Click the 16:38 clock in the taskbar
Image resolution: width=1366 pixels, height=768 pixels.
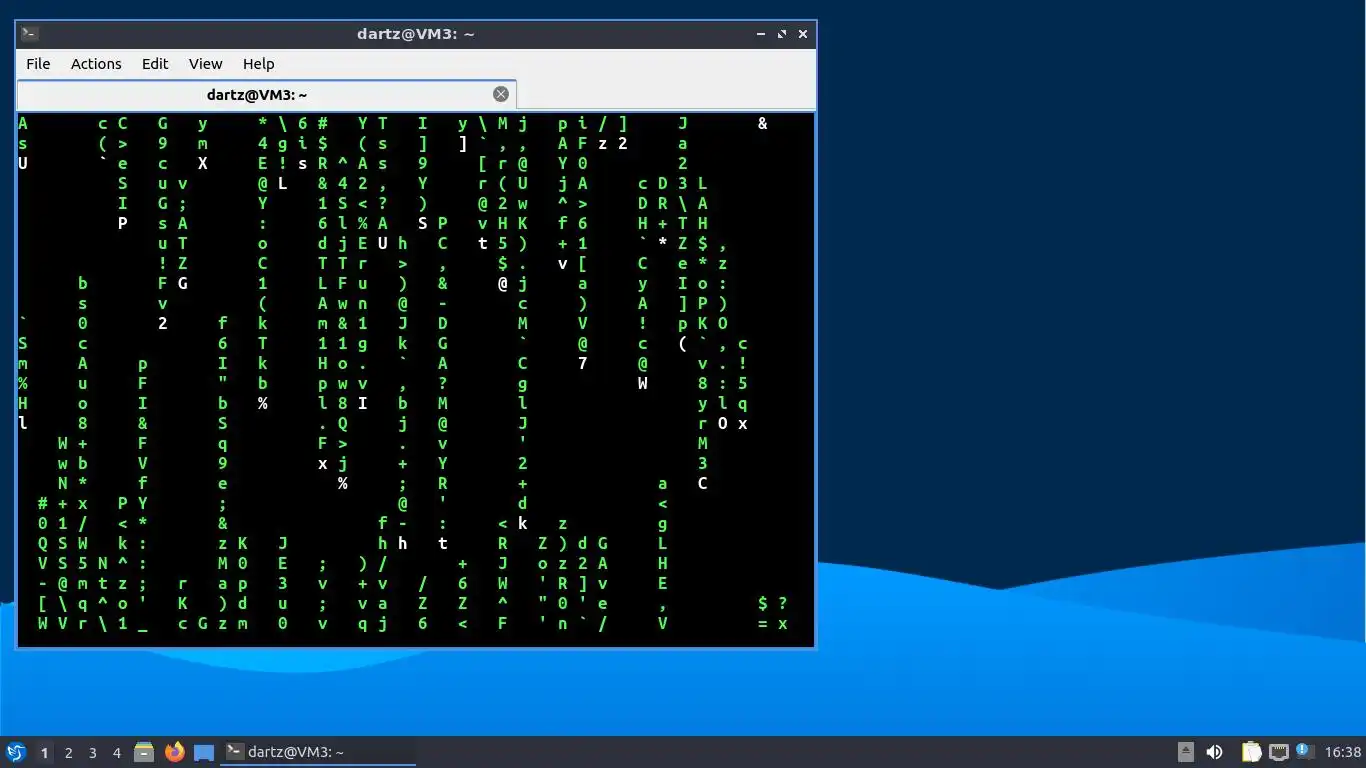click(x=1342, y=752)
